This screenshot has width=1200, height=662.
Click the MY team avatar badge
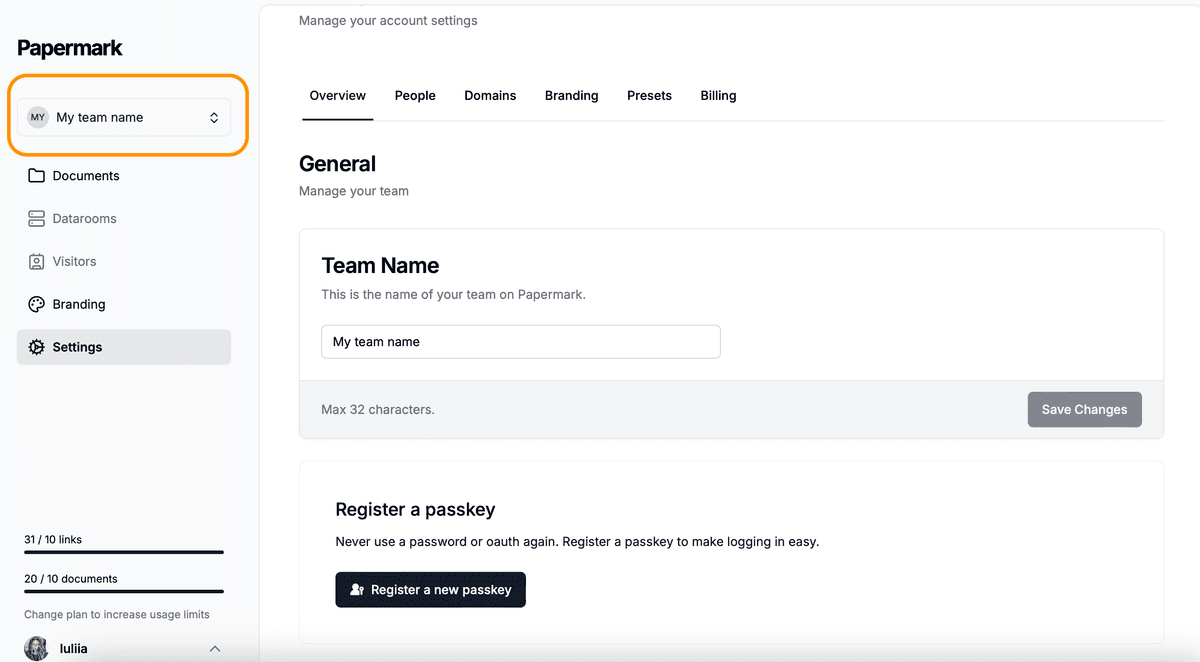[x=38, y=118]
